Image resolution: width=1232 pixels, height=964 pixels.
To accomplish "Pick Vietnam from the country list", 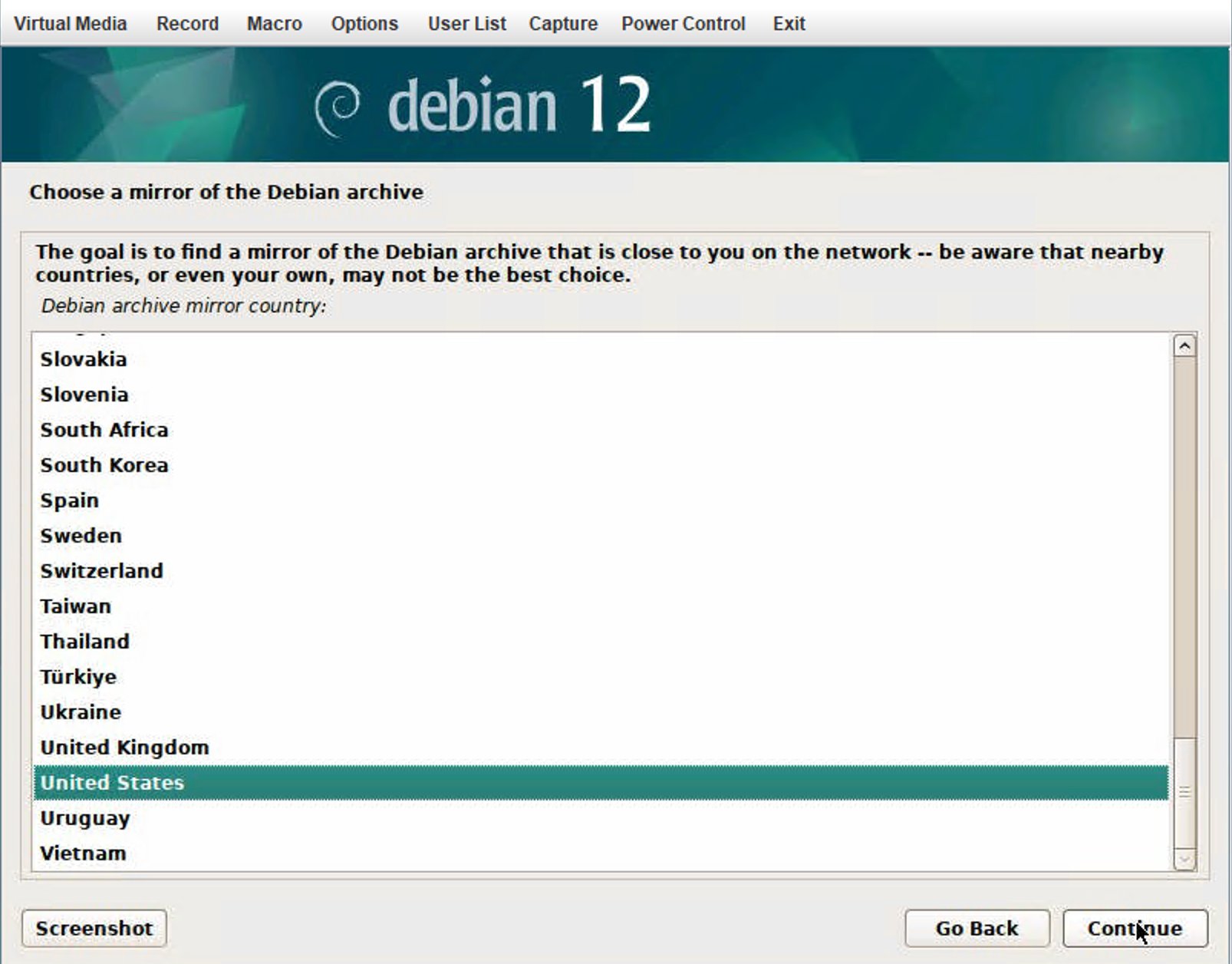I will coord(83,853).
